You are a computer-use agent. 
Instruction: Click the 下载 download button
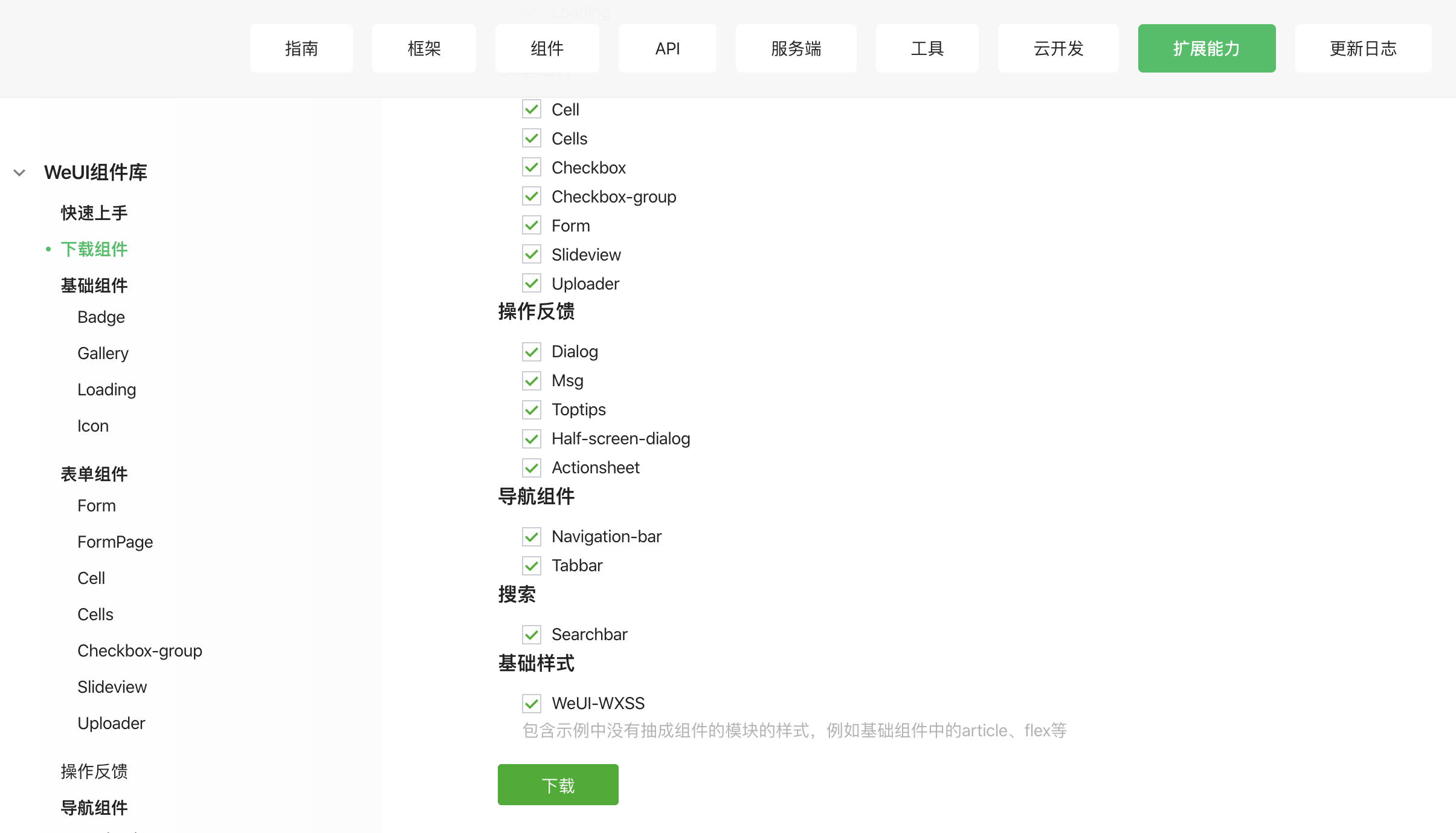557,784
